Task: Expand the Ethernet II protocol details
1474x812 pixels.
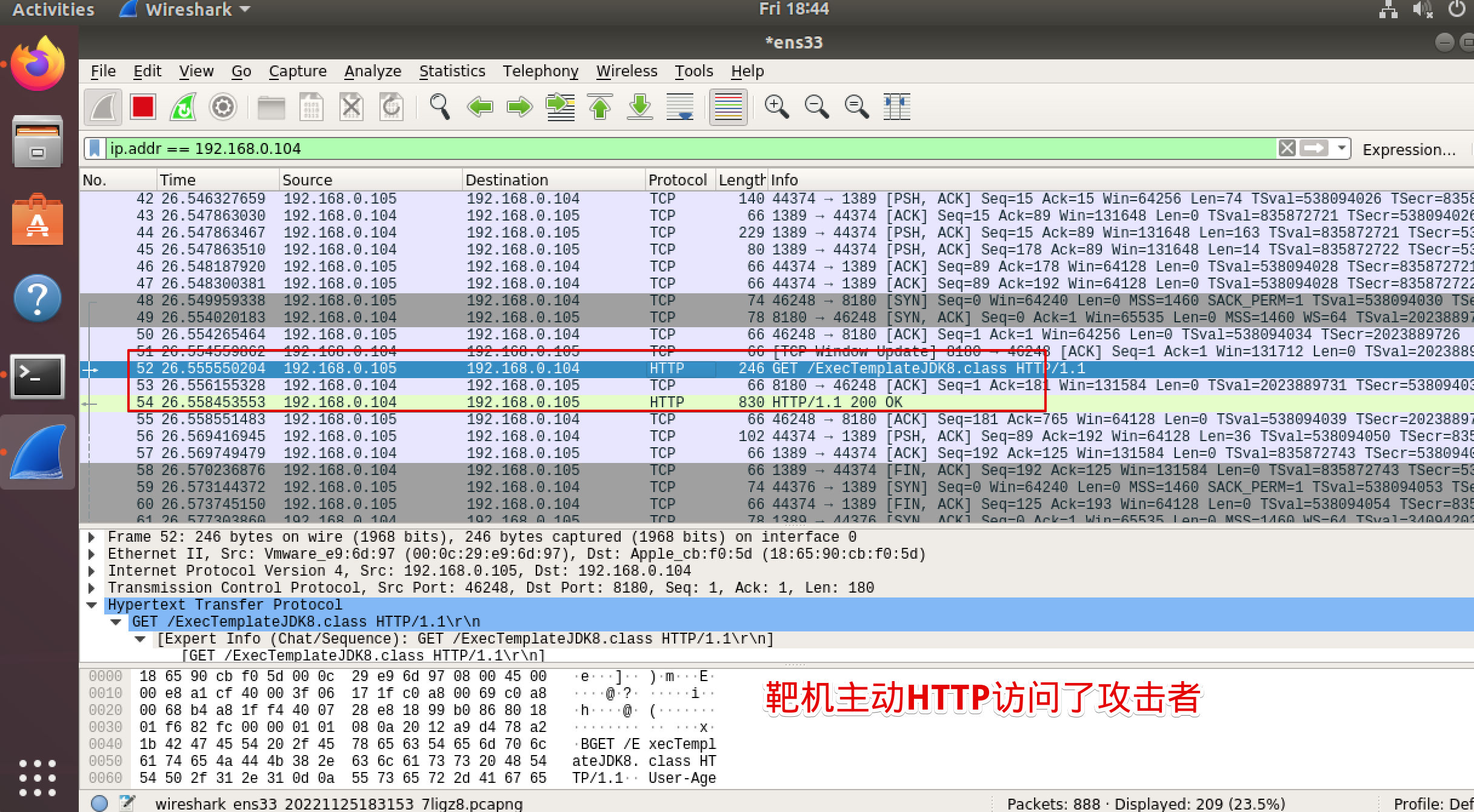Action: [x=92, y=553]
